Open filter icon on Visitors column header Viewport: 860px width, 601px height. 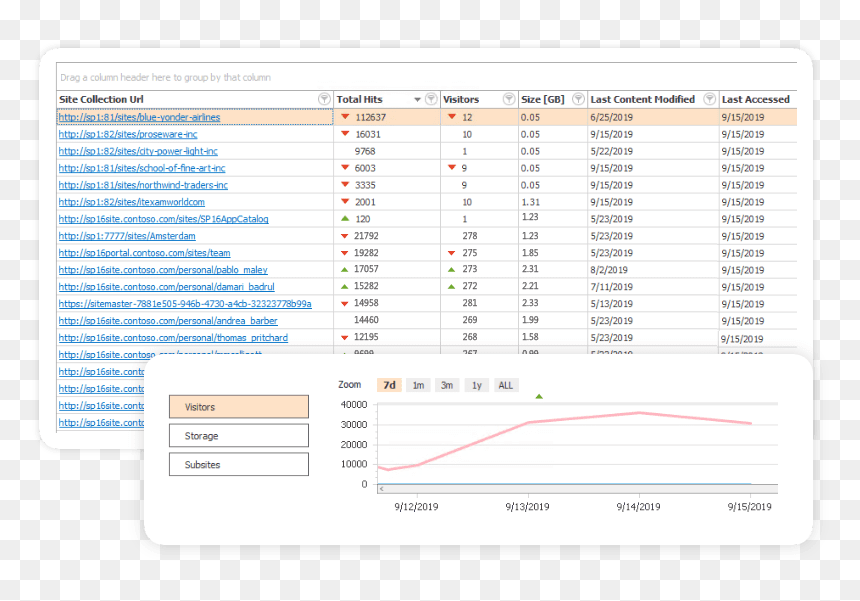tap(509, 99)
